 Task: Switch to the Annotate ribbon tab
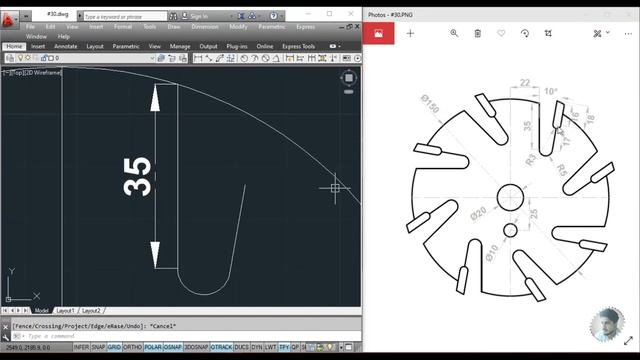[x=66, y=47]
